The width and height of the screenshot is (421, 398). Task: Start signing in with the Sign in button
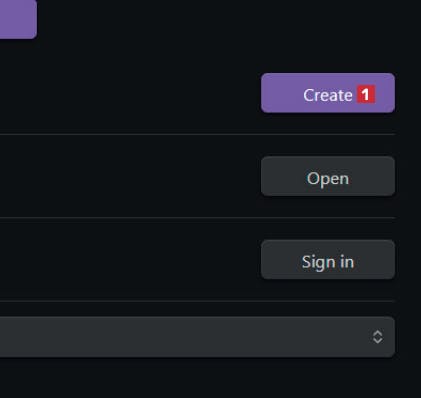tap(328, 260)
